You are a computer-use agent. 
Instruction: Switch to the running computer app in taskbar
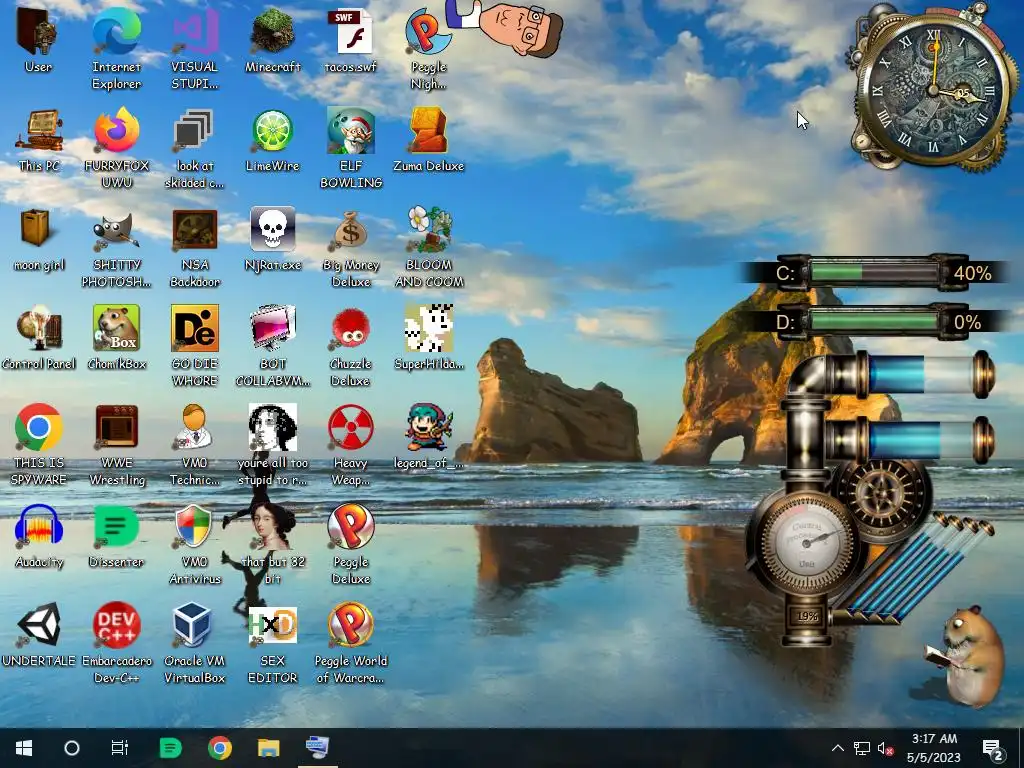[318, 748]
